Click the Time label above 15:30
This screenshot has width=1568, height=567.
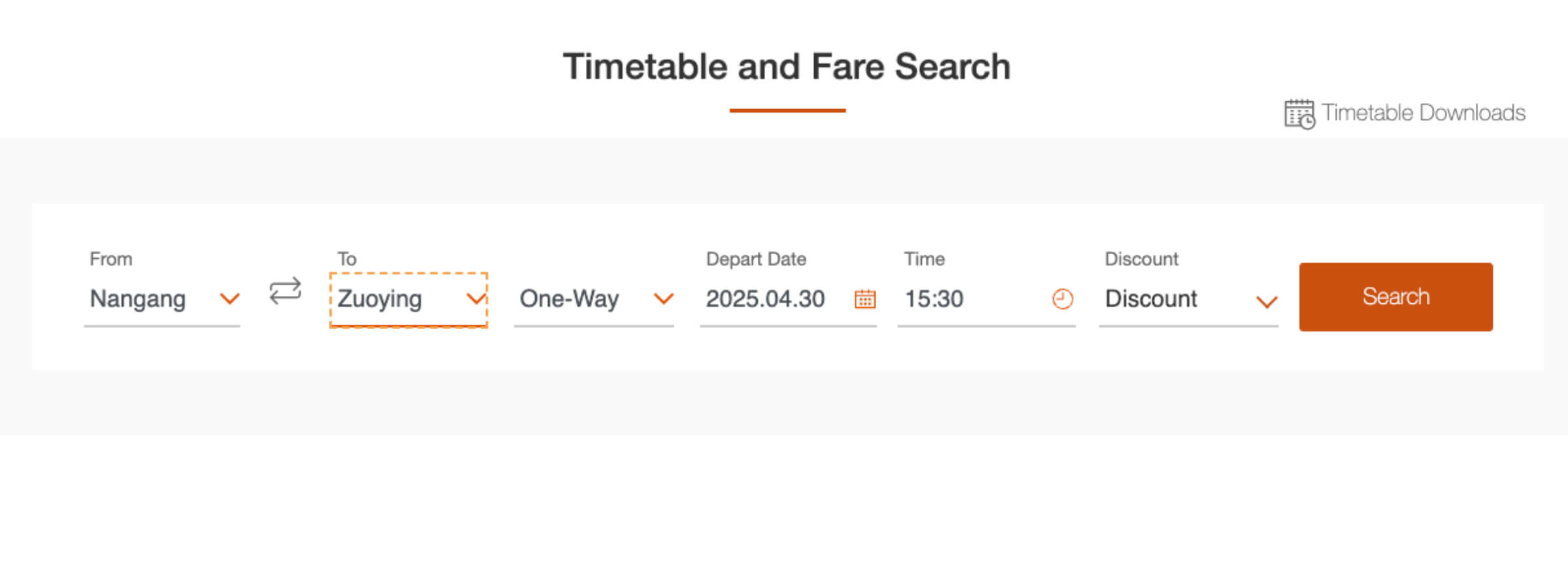pyautogui.click(x=924, y=259)
